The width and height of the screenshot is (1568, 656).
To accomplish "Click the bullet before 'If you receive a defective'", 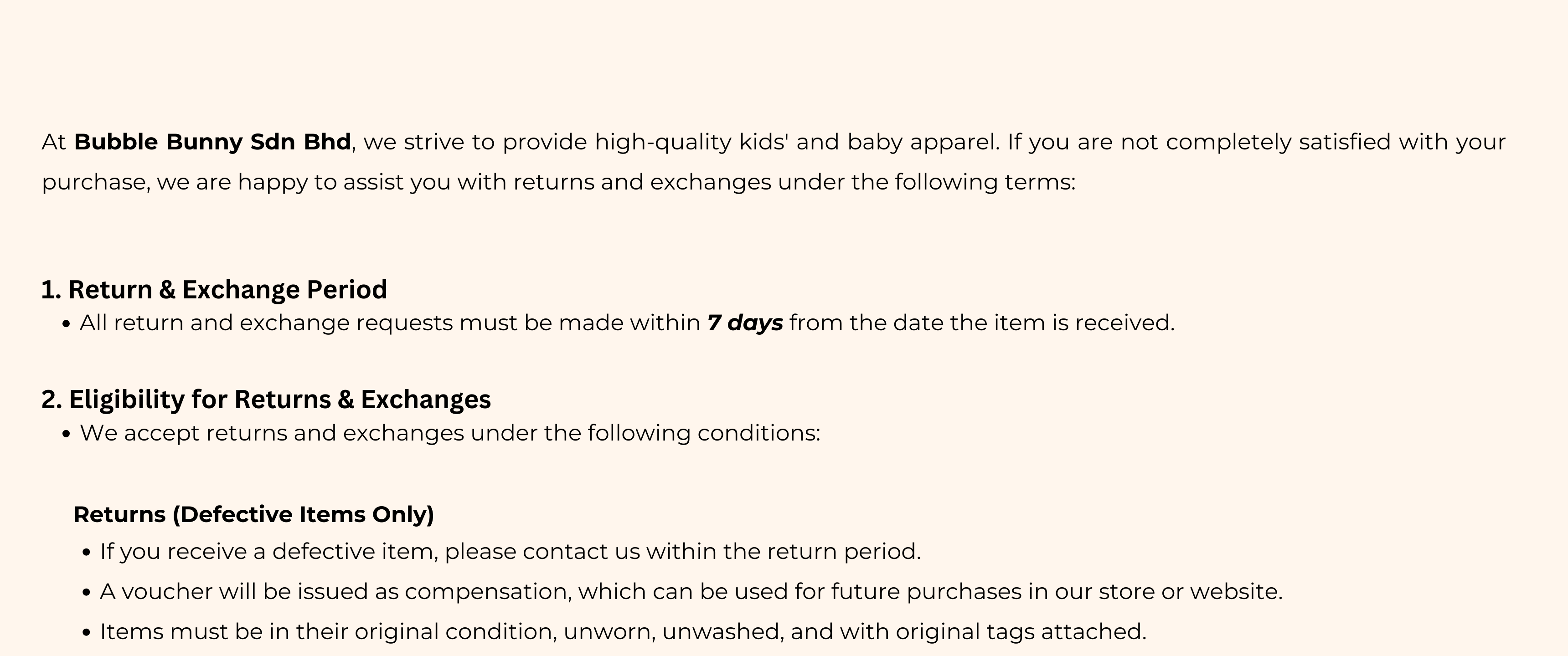I will tap(87, 553).
